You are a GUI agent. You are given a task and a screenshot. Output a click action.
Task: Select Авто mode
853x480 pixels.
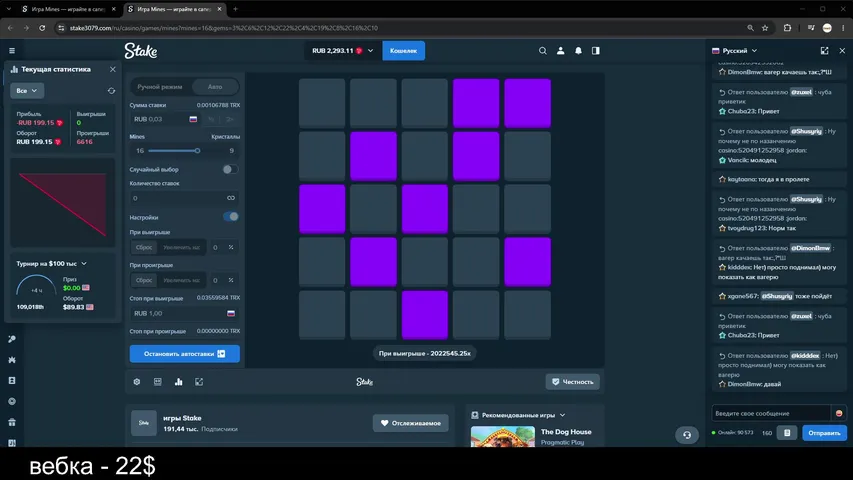point(215,87)
